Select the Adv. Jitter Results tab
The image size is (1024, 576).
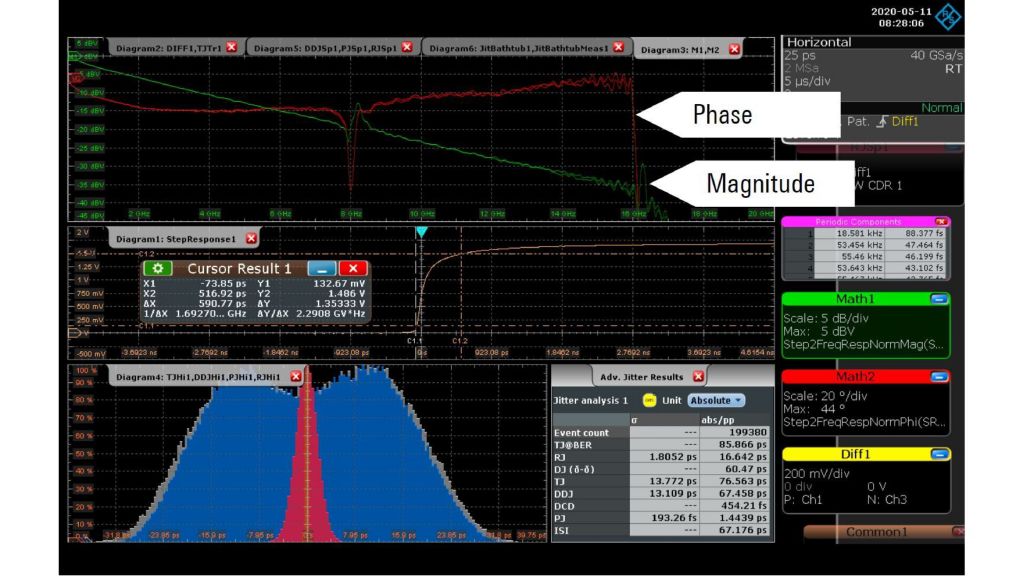[x=641, y=377]
